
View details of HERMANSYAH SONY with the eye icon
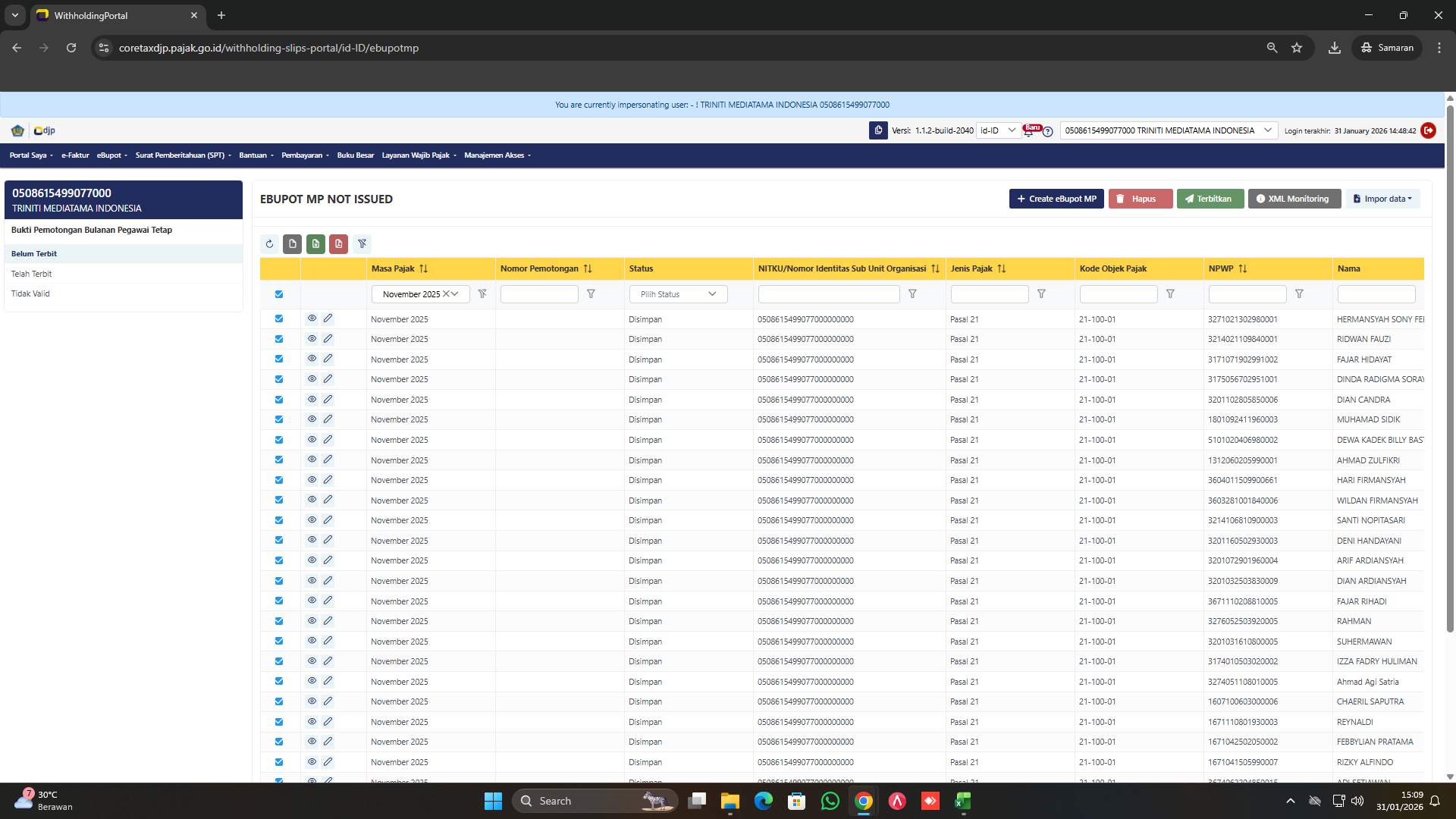312,318
